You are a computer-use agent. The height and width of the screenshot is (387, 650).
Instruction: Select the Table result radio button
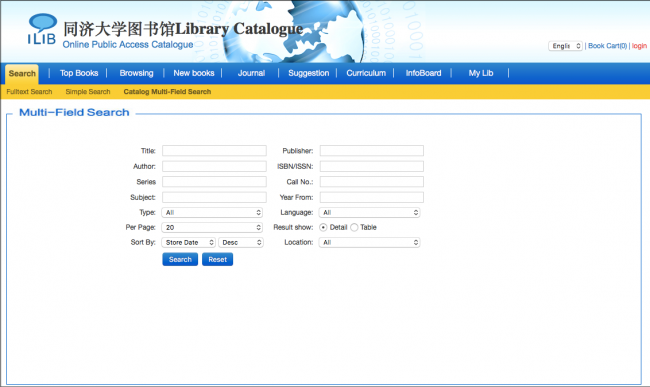pyautogui.click(x=354, y=227)
